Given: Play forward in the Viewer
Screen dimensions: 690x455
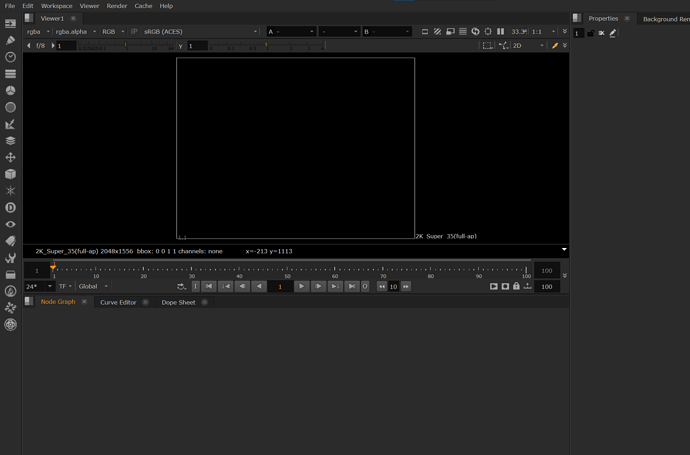Looking at the screenshot, I should click(x=301, y=286).
